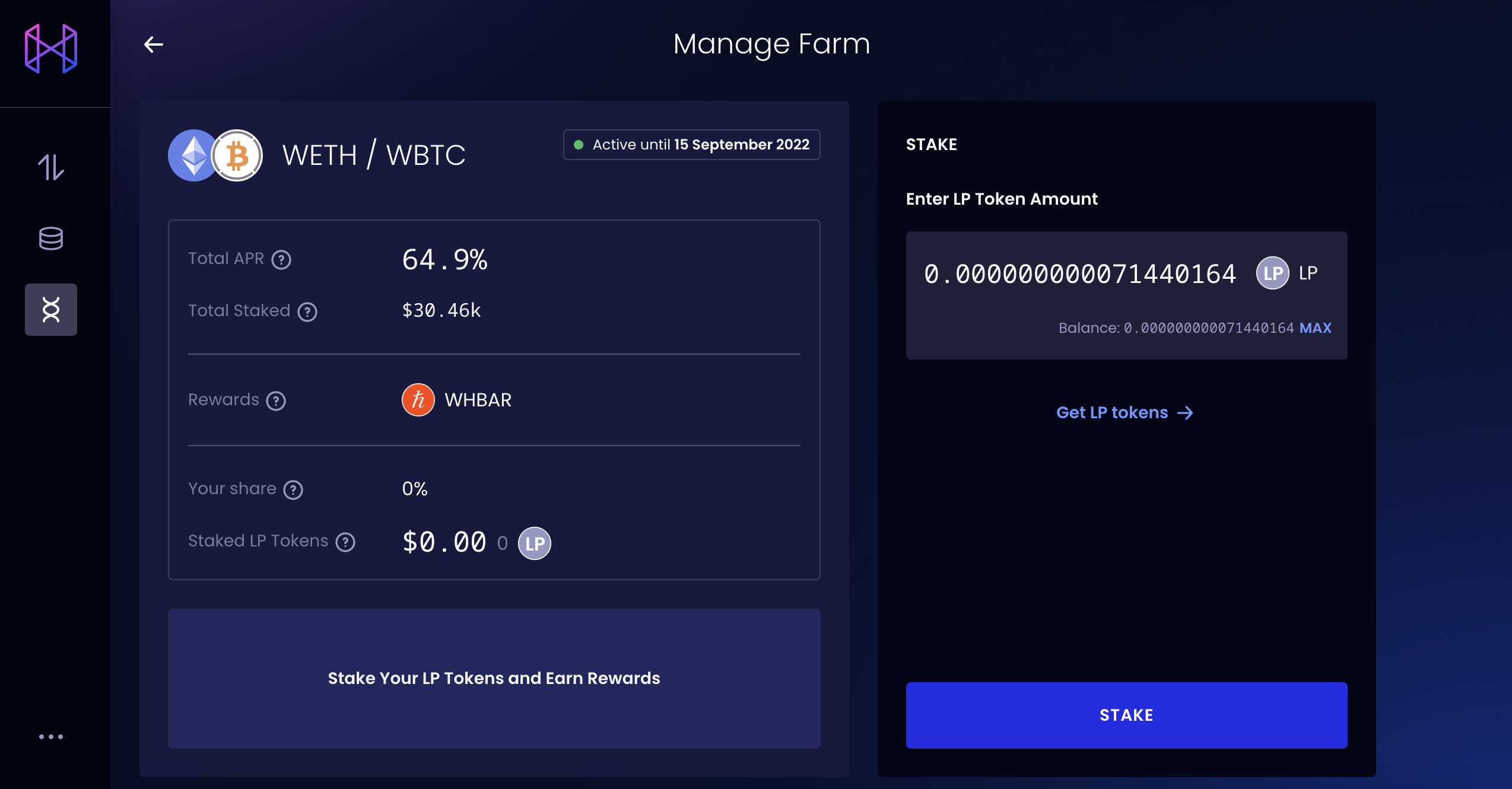Click the LP token amount input field

1080,274
